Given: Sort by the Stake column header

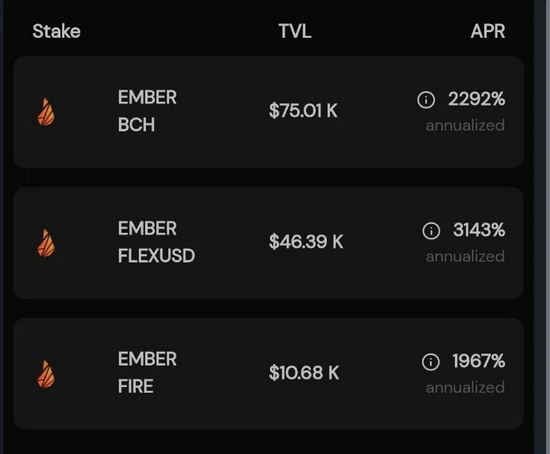Looking at the screenshot, I should click(56, 31).
